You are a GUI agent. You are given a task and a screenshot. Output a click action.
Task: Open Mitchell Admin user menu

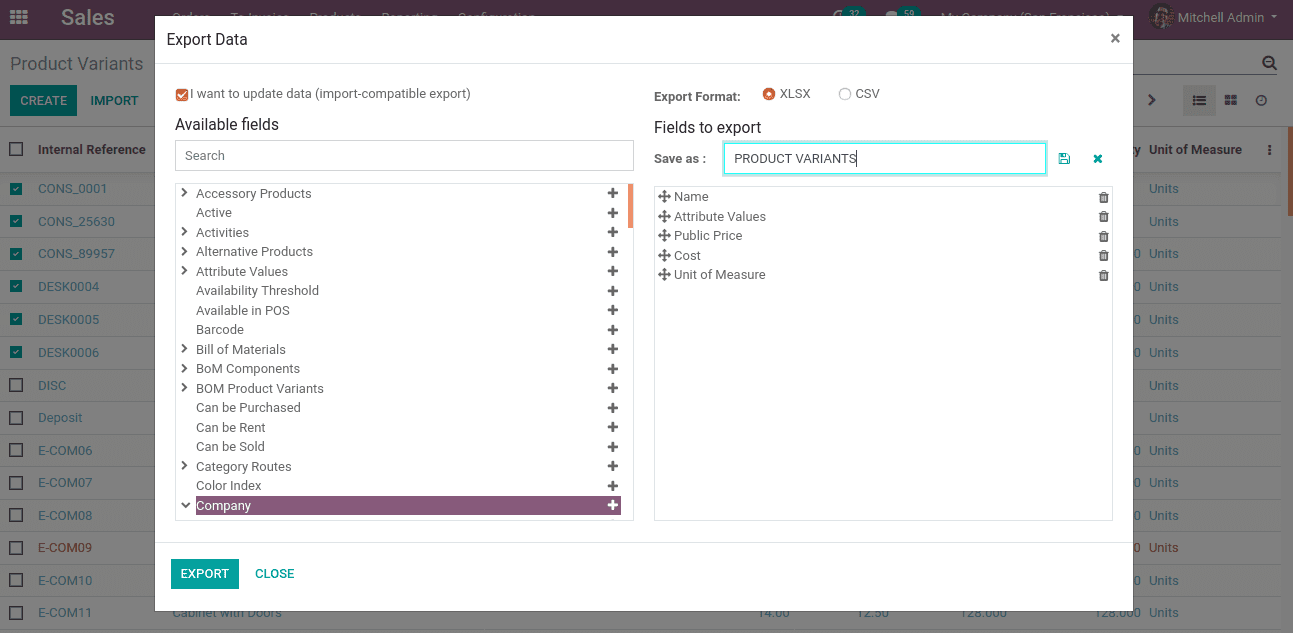(x=1214, y=17)
